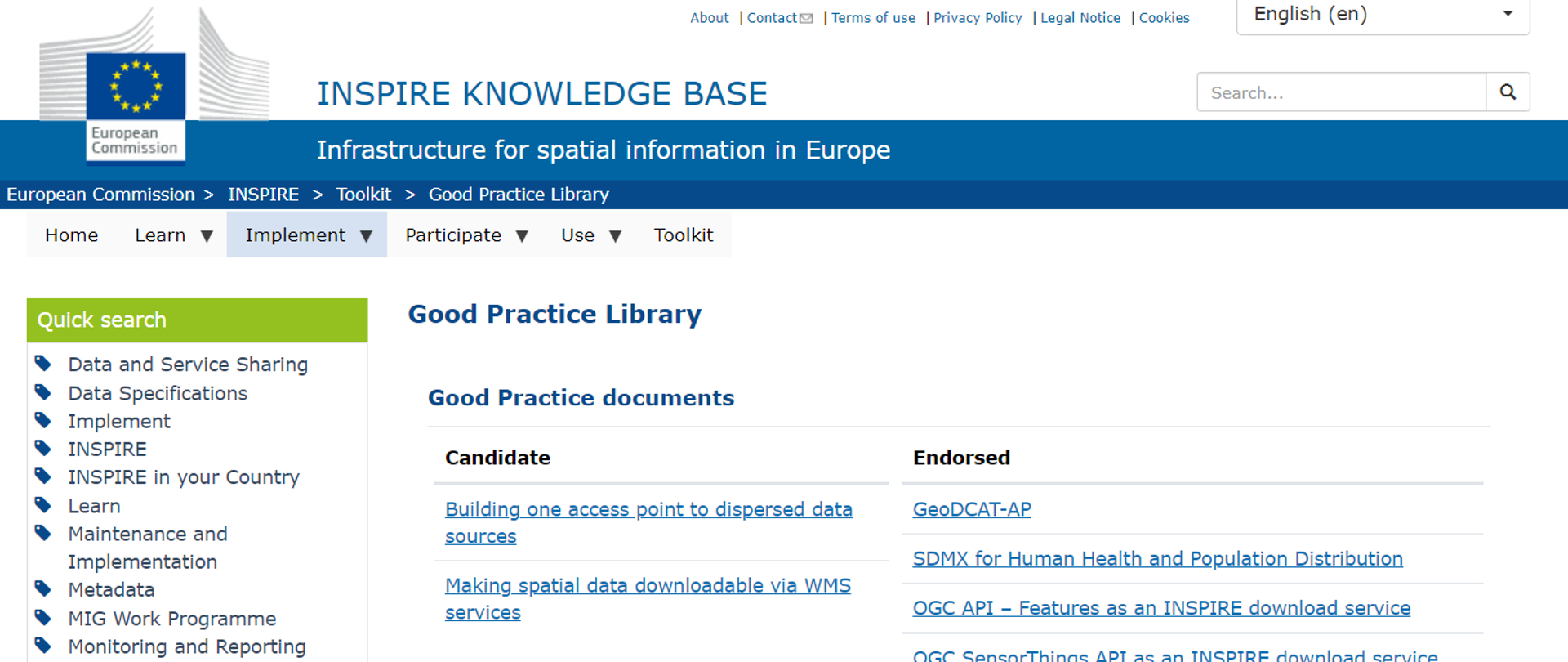Viewport: 1568px width, 662px height.
Task: Expand the Implement menu arrow
Action: [x=366, y=236]
